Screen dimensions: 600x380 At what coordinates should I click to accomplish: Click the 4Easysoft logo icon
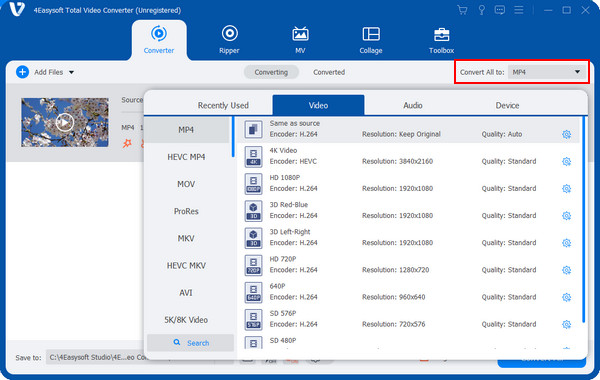[x=17, y=9]
